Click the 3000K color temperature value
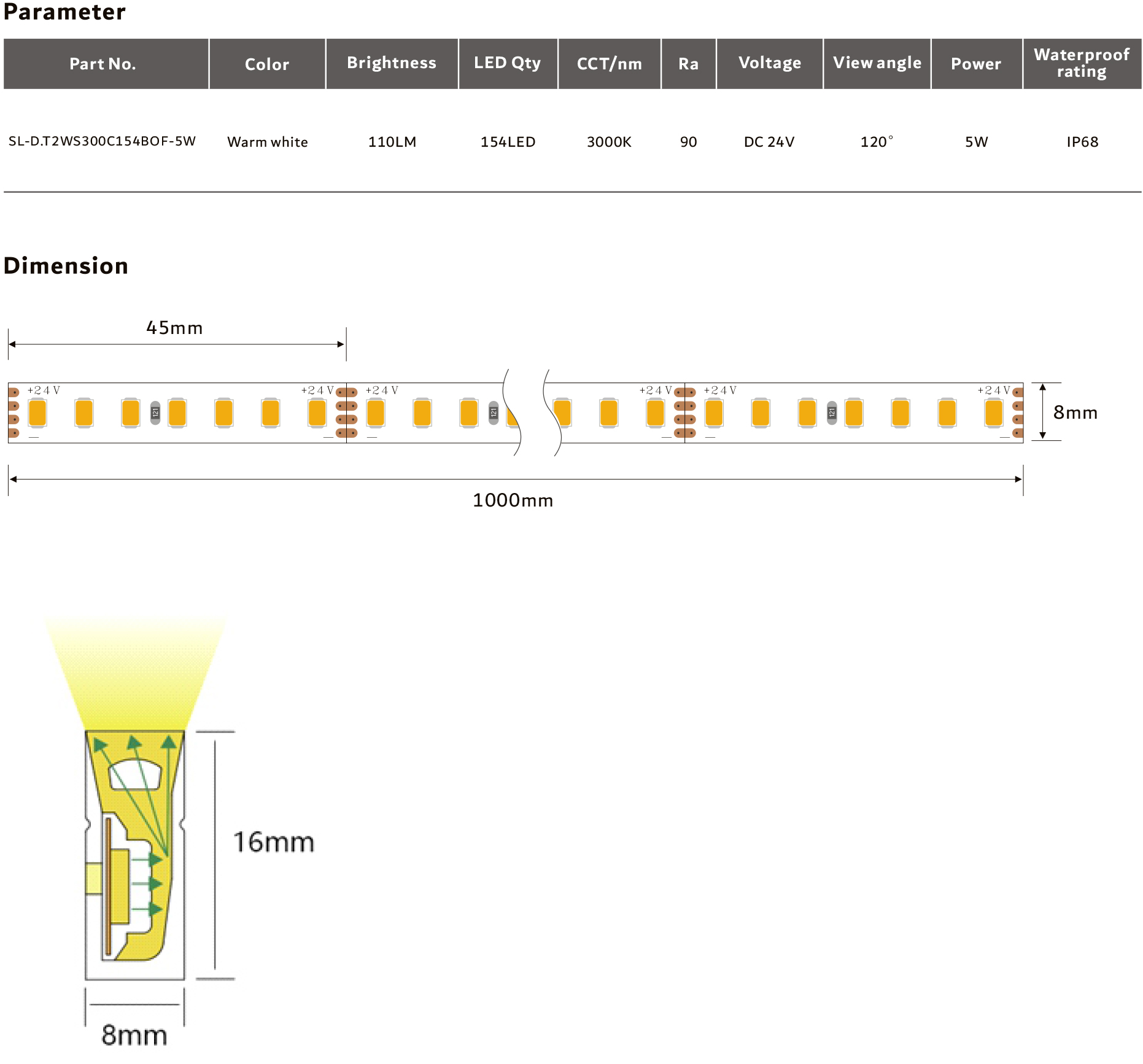The height and width of the screenshot is (1064, 1143). (x=608, y=142)
